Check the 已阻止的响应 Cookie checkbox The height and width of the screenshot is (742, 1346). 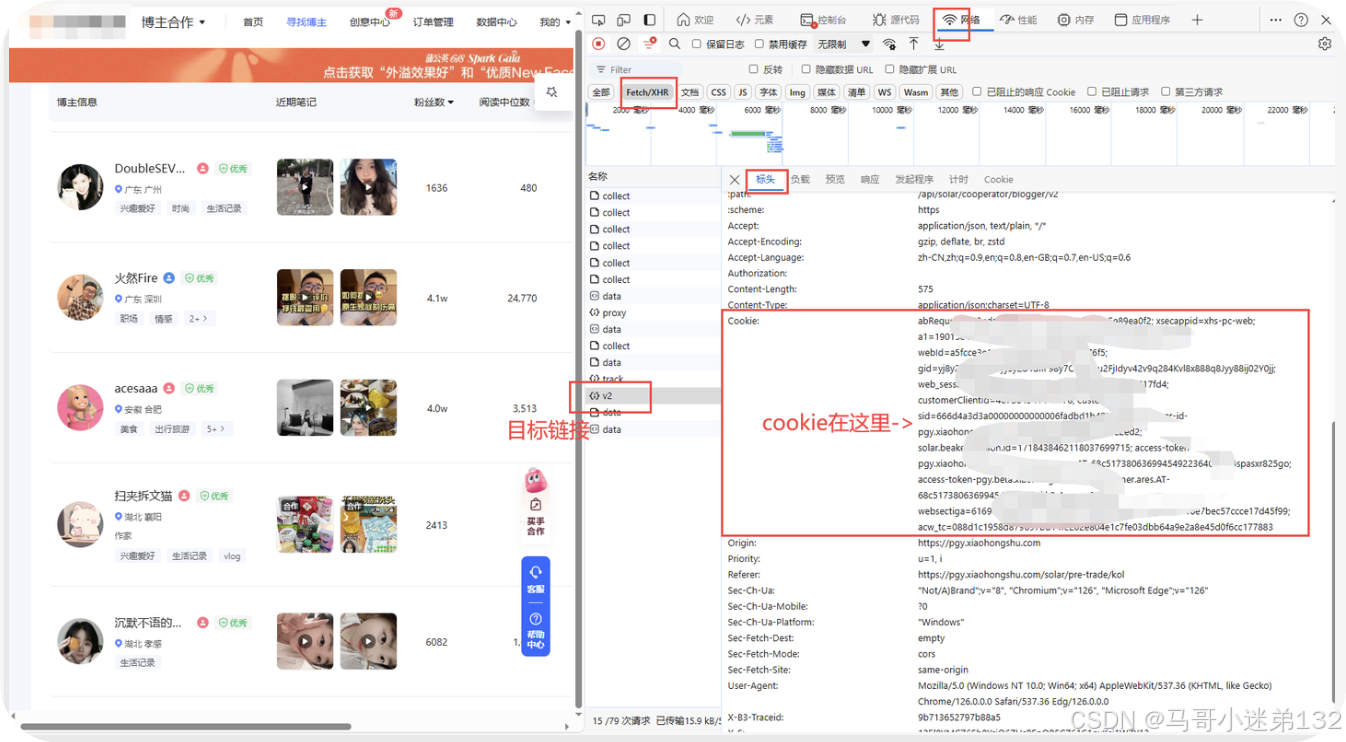[977, 92]
